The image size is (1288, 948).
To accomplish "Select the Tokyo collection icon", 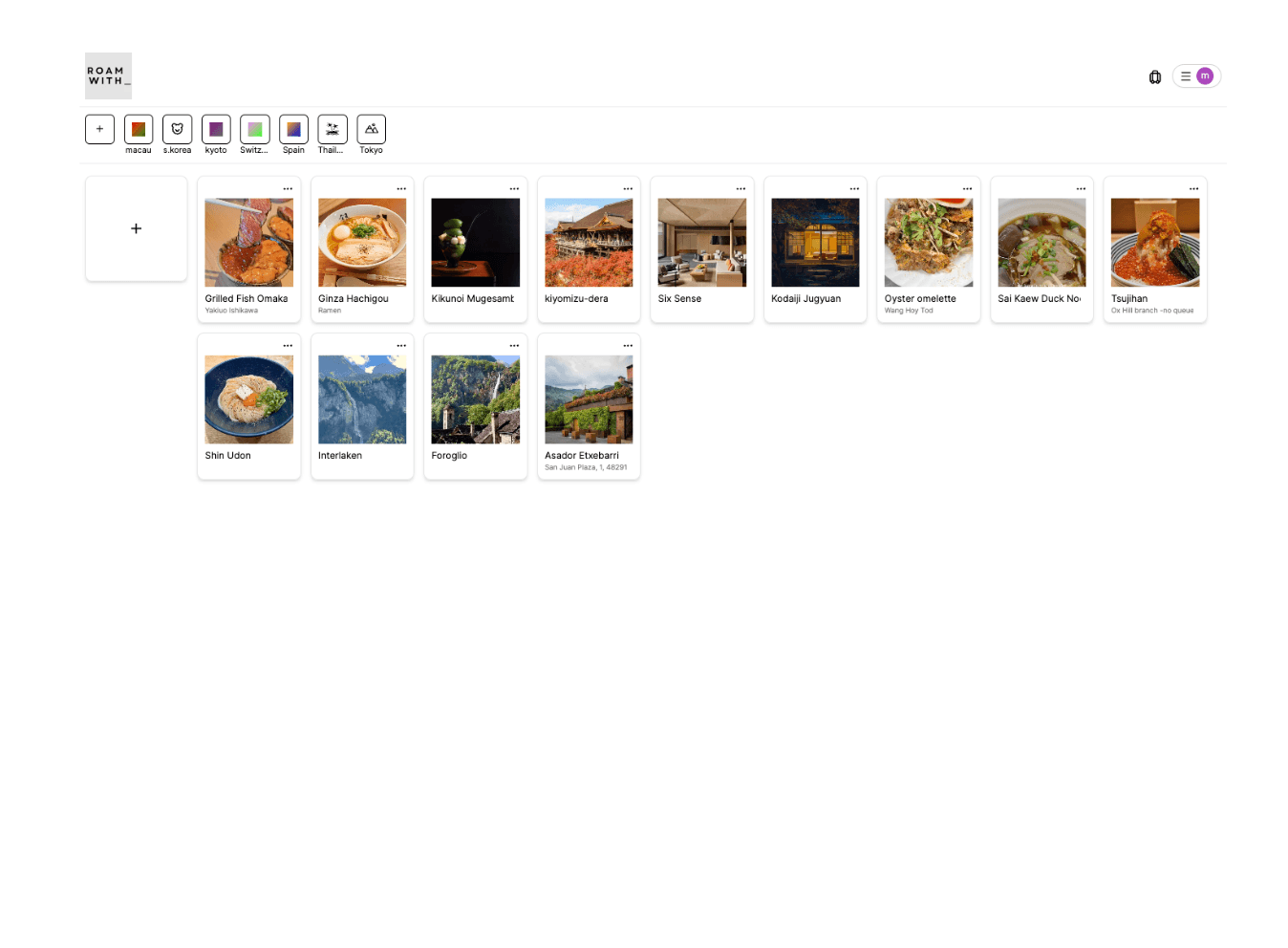I will 372,129.
